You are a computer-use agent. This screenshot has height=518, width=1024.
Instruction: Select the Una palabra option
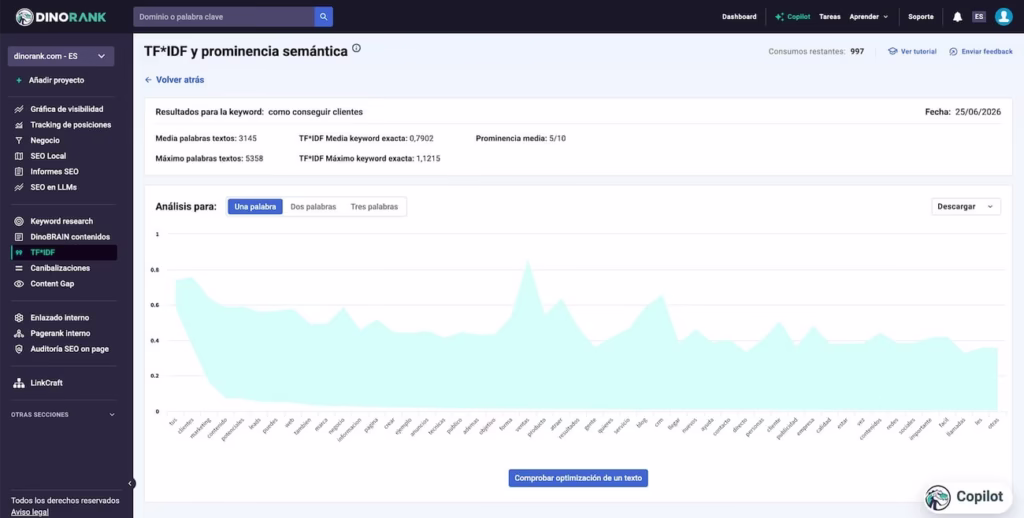click(x=255, y=206)
